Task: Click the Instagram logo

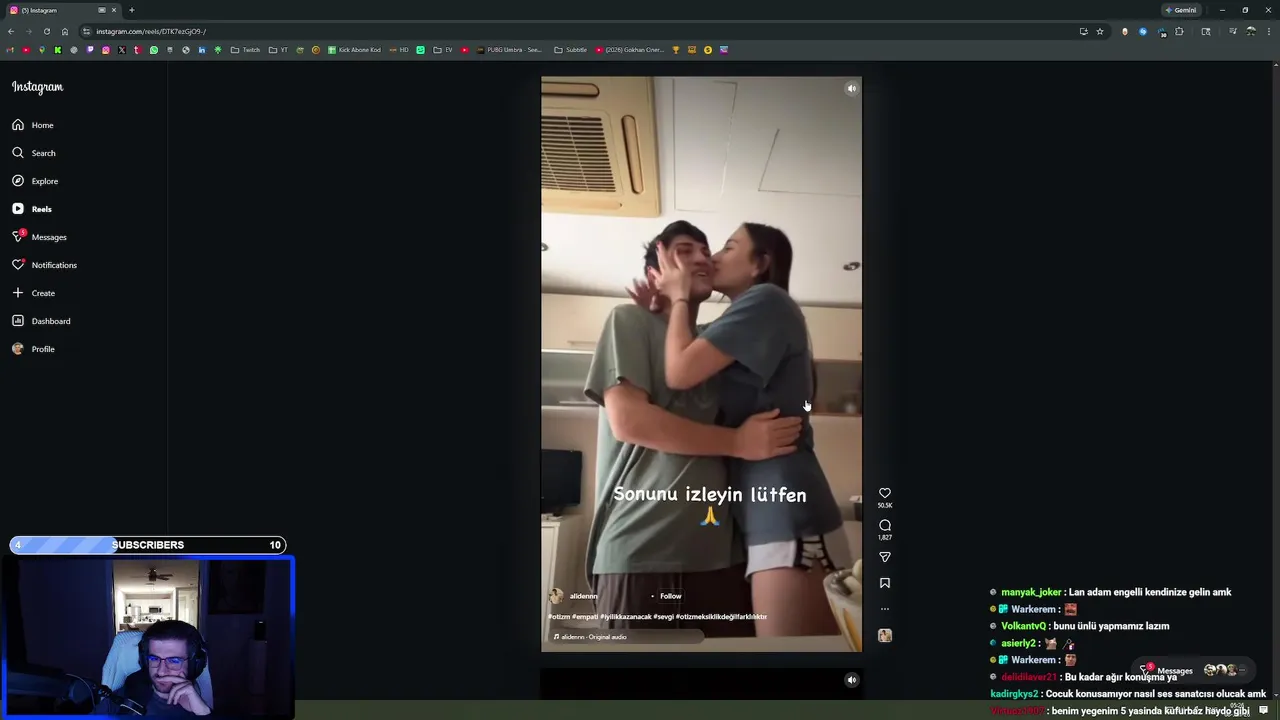Action: (x=37, y=87)
